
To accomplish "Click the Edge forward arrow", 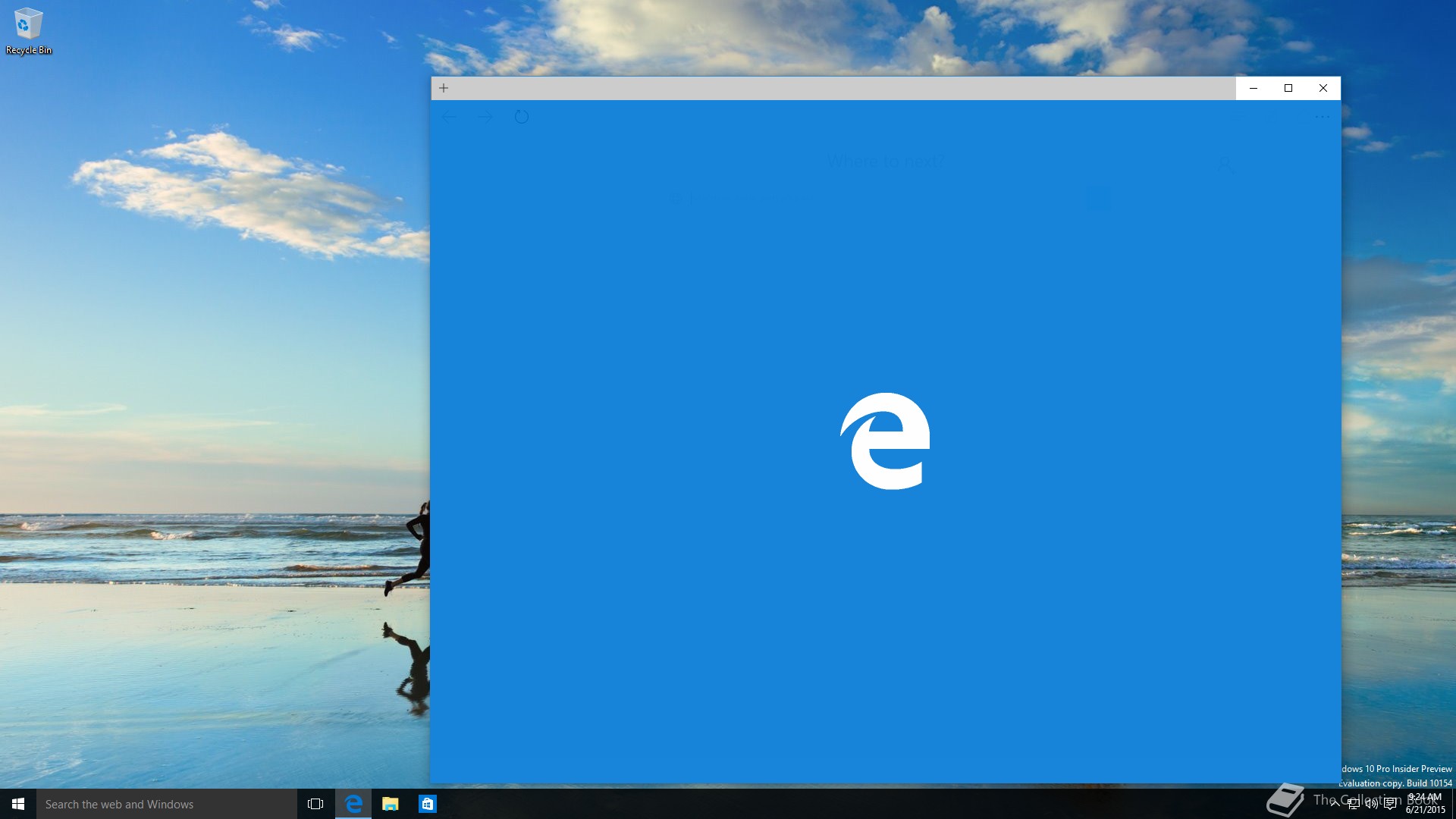I will coord(485,117).
